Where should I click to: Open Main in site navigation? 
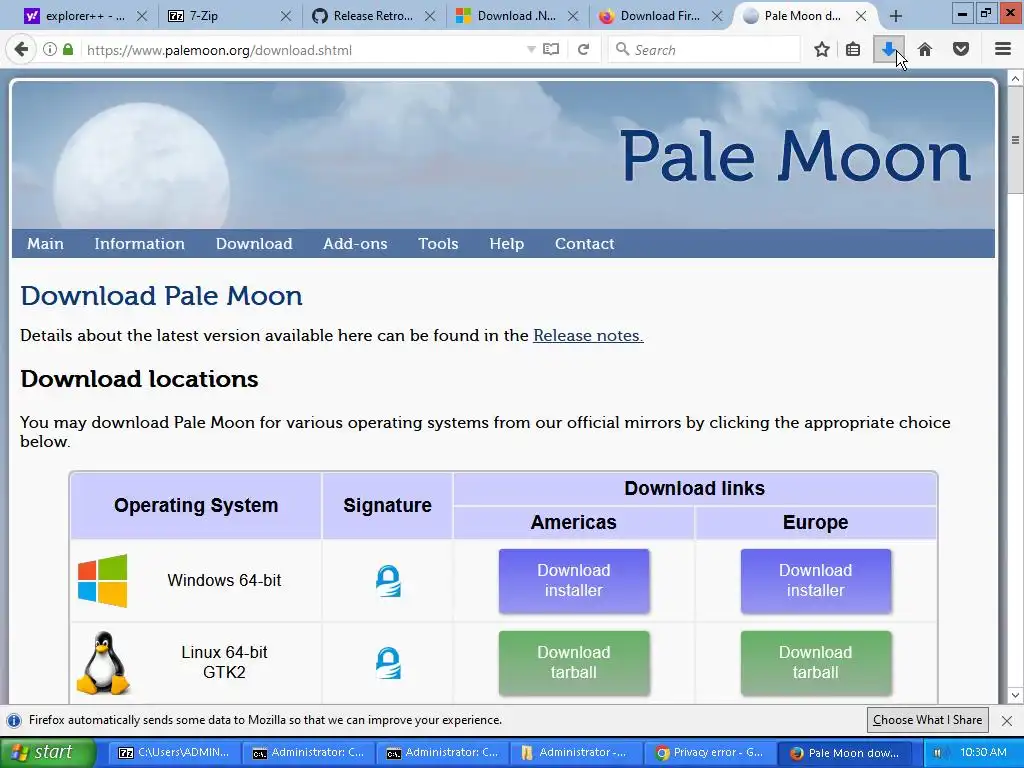(x=45, y=244)
